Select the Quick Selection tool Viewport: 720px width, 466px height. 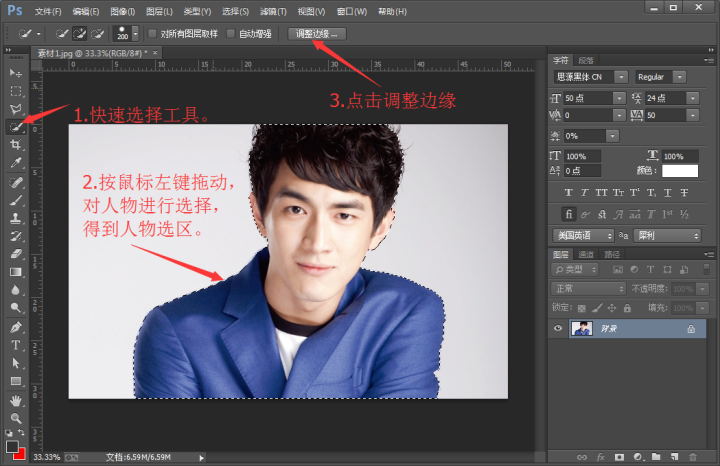(16, 127)
